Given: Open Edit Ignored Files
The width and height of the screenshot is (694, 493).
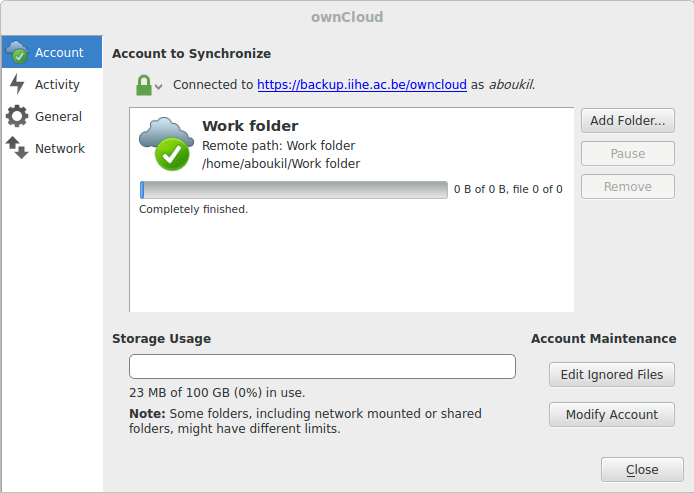Looking at the screenshot, I should (x=612, y=375).
